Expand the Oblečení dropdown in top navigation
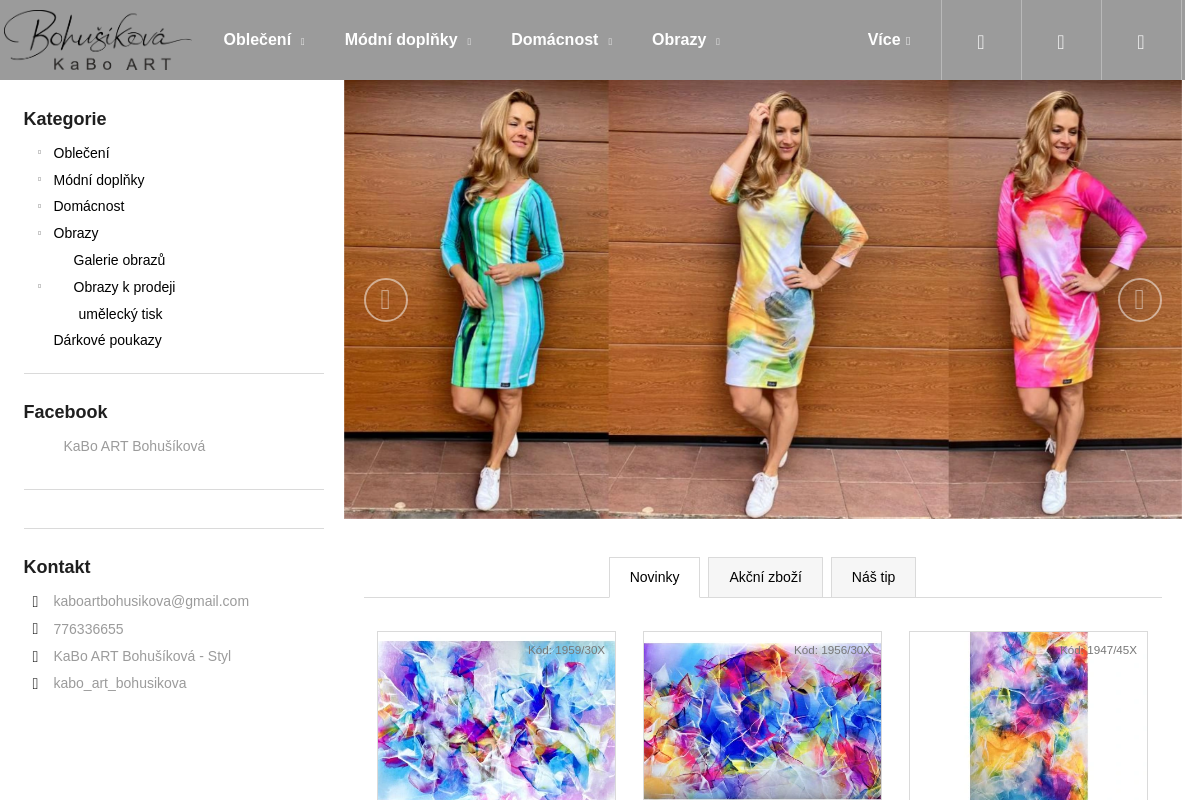Image resolution: width=1200 pixels, height=800 pixels. pyautogui.click(x=263, y=40)
